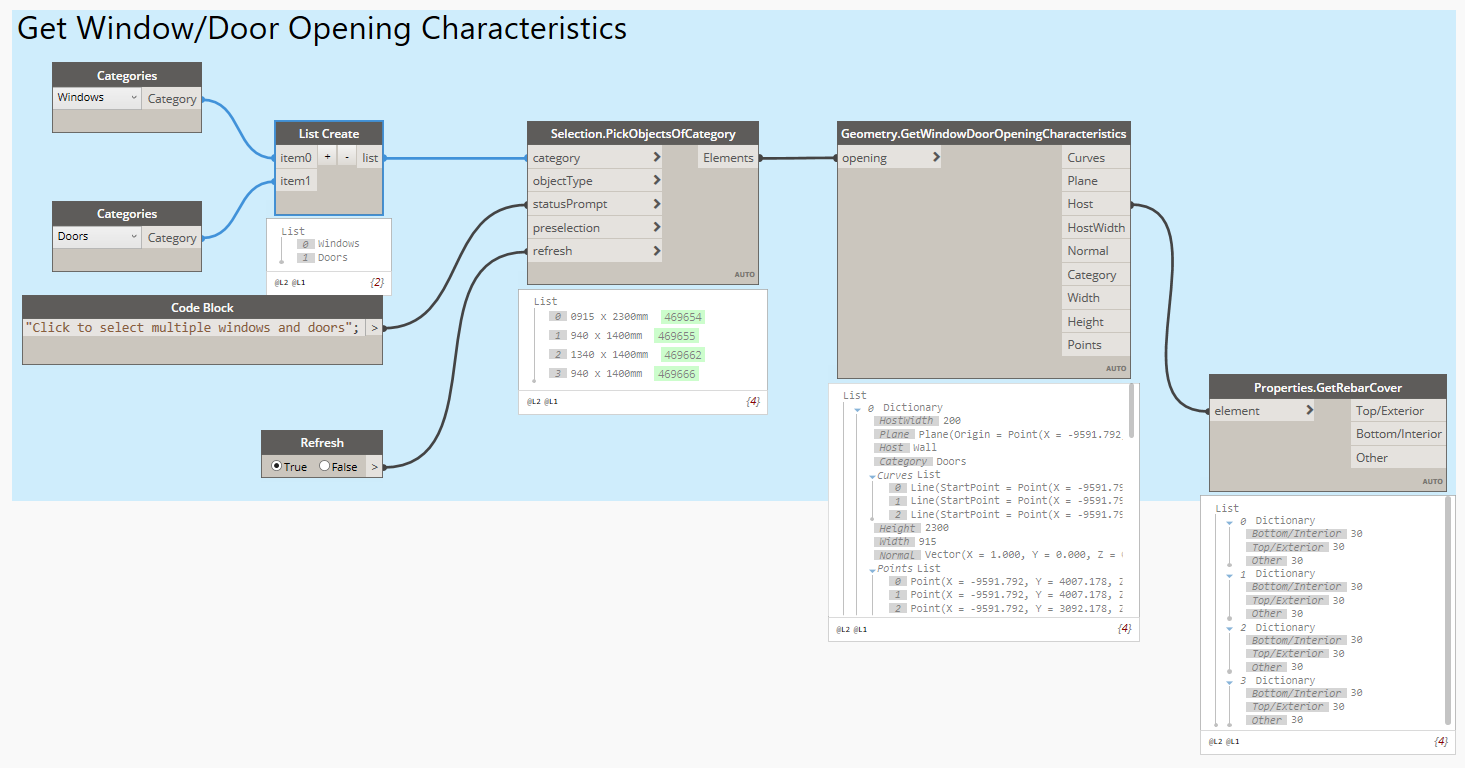Collapse the Points List in opening characteristics preview
This screenshot has height=768, width=1465.
coord(873,569)
